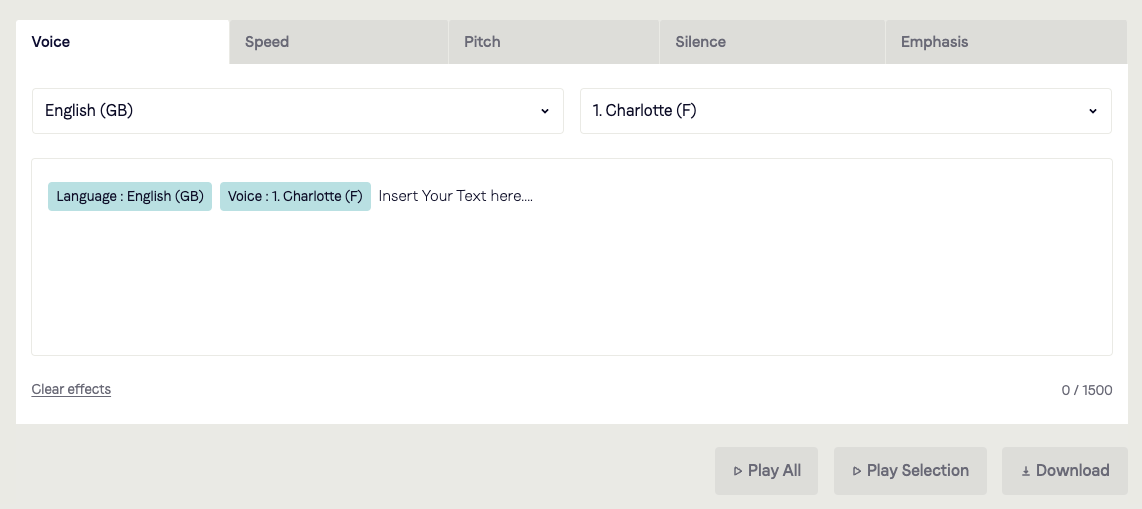Viewport: 1142px width, 509px height.
Task: Click the play triangle icon in Play All
Action: pos(737,471)
